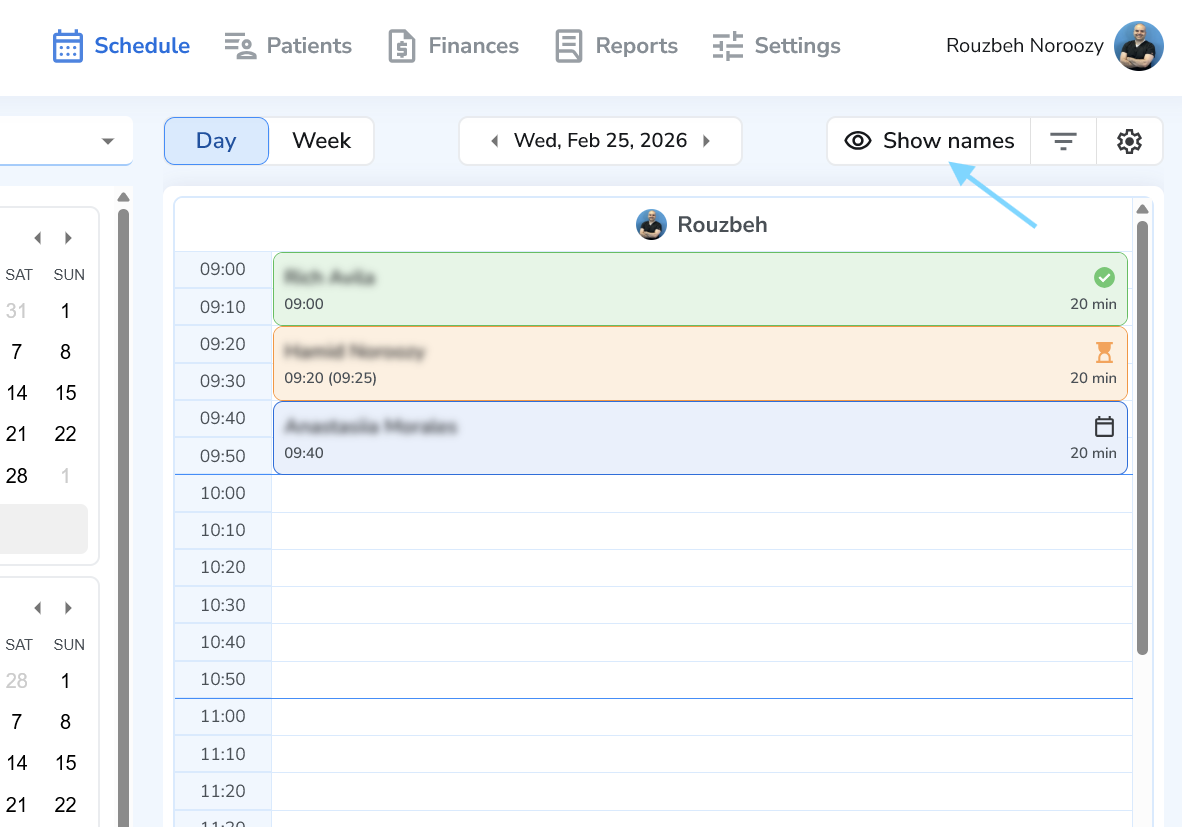Click the calendar icon on the 09:40 appointment
Image resolution: width=1182 pixels, height=827 pixels.
(1104, 427)
